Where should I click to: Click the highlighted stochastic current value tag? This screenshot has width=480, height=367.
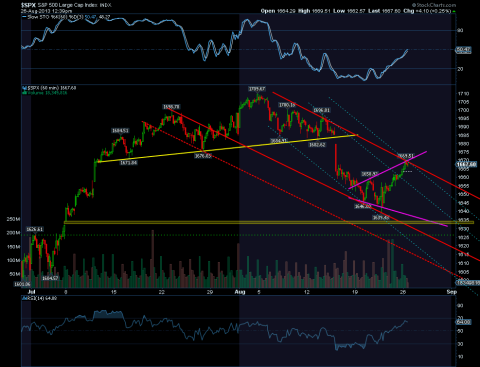[x=463, y=50]
